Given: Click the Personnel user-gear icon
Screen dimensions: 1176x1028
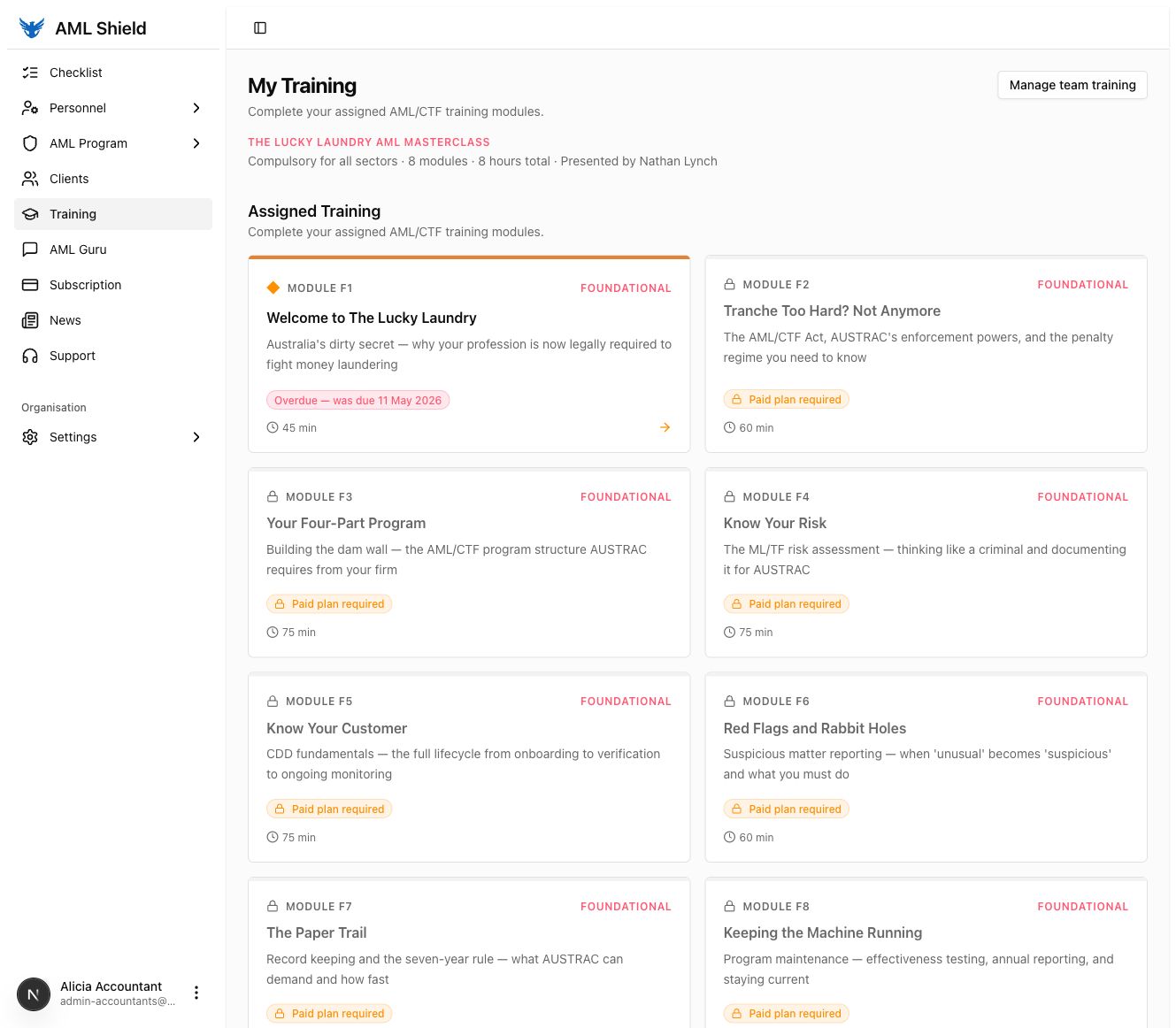Looking at the screenshot, I should pyautogui.click(x=30, y=108).
